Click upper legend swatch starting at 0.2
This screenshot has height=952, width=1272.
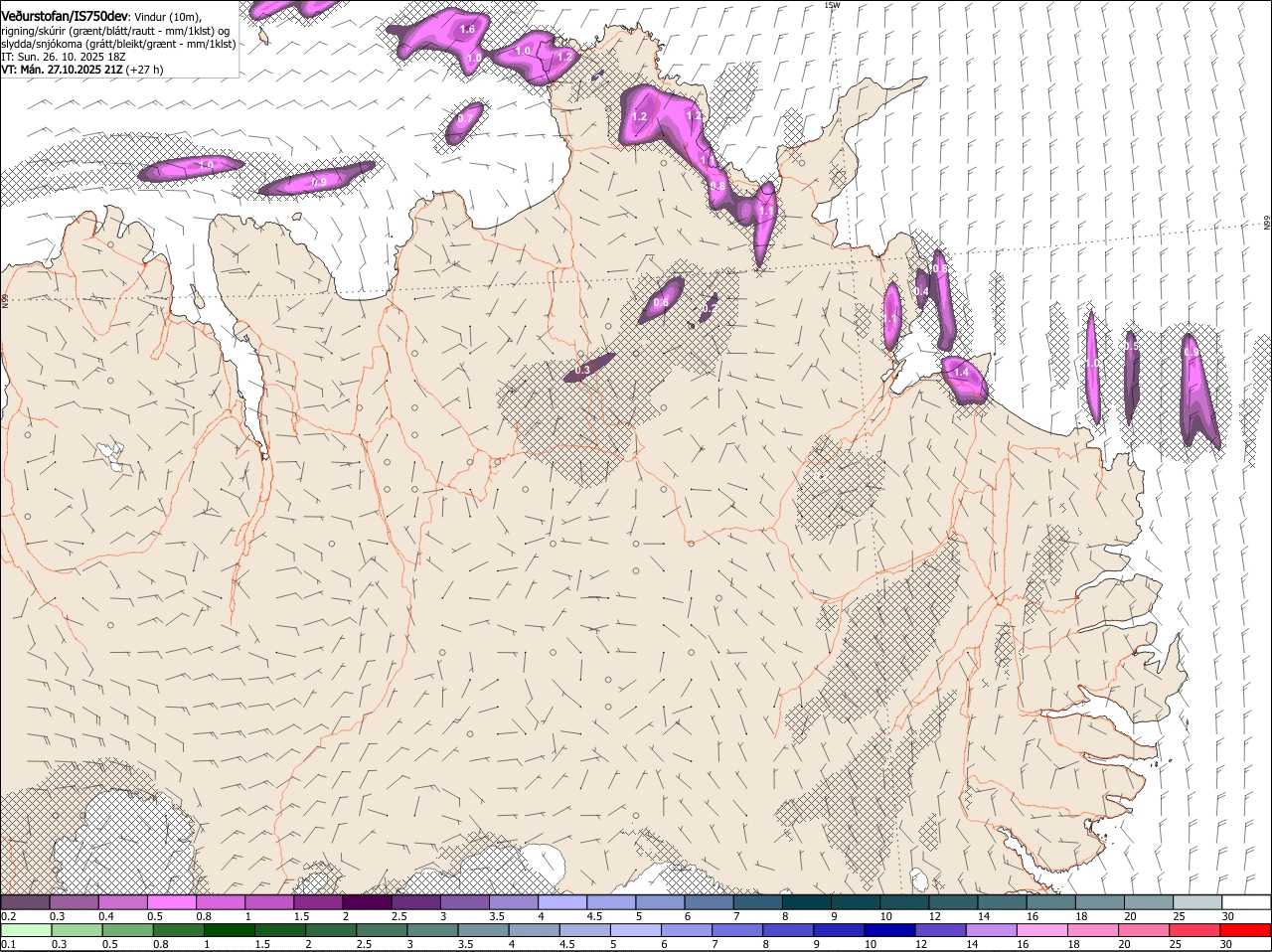point(25,902)
